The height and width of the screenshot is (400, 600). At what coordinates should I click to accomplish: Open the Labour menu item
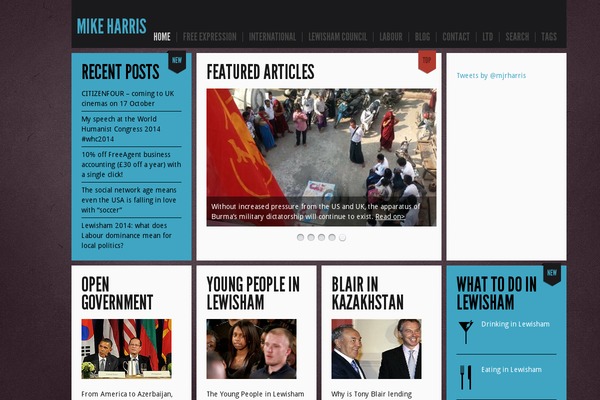pyautogui.click(x=391, y=37)
